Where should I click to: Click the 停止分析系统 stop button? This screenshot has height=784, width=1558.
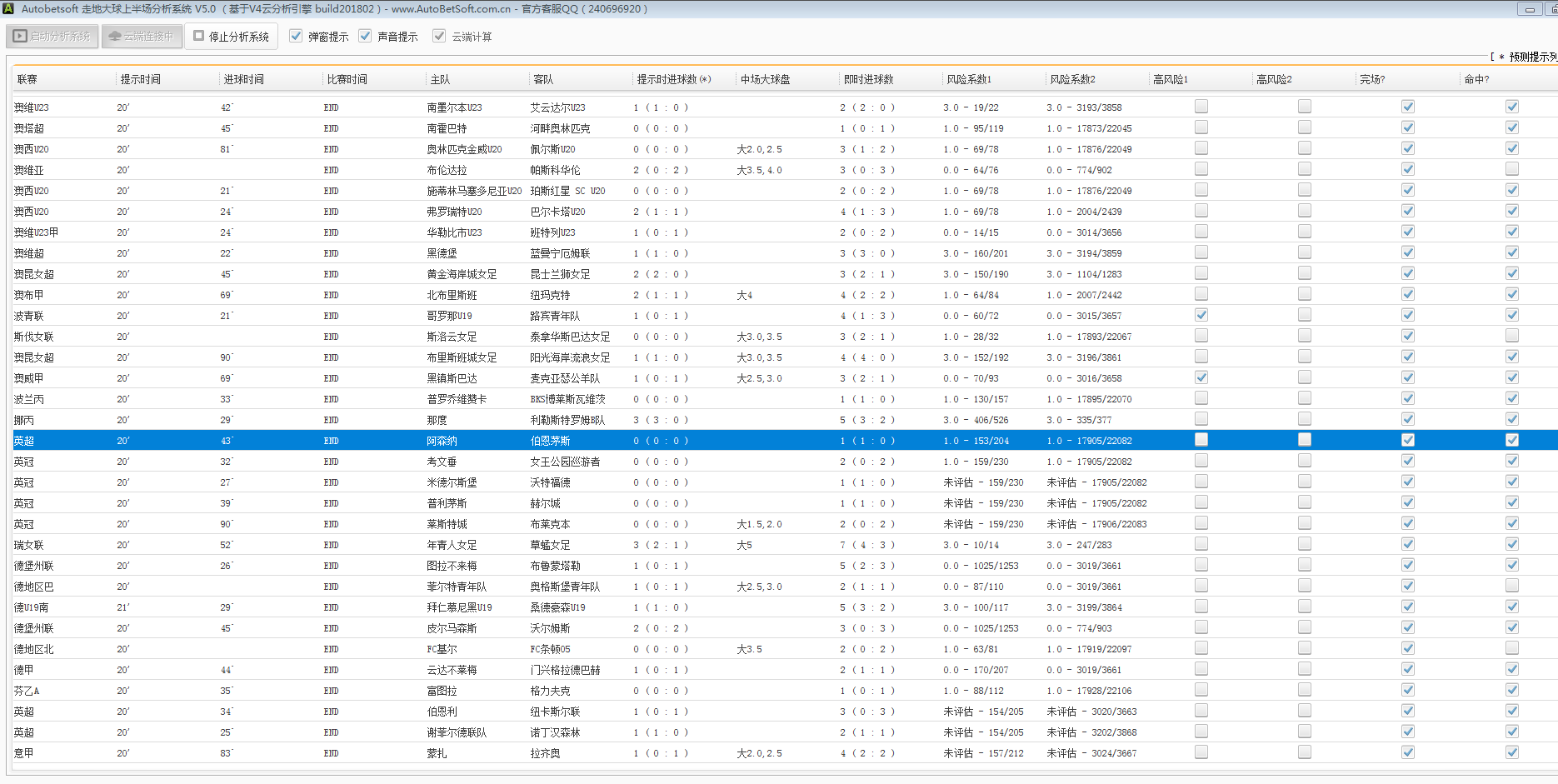tap(232, 37)
